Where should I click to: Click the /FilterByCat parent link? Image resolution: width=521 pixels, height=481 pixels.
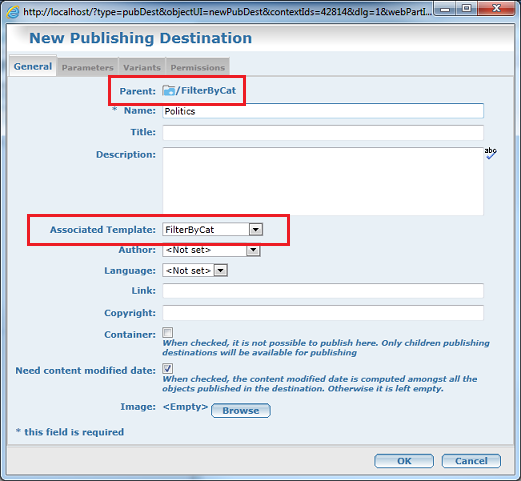[x=206, y=90]
